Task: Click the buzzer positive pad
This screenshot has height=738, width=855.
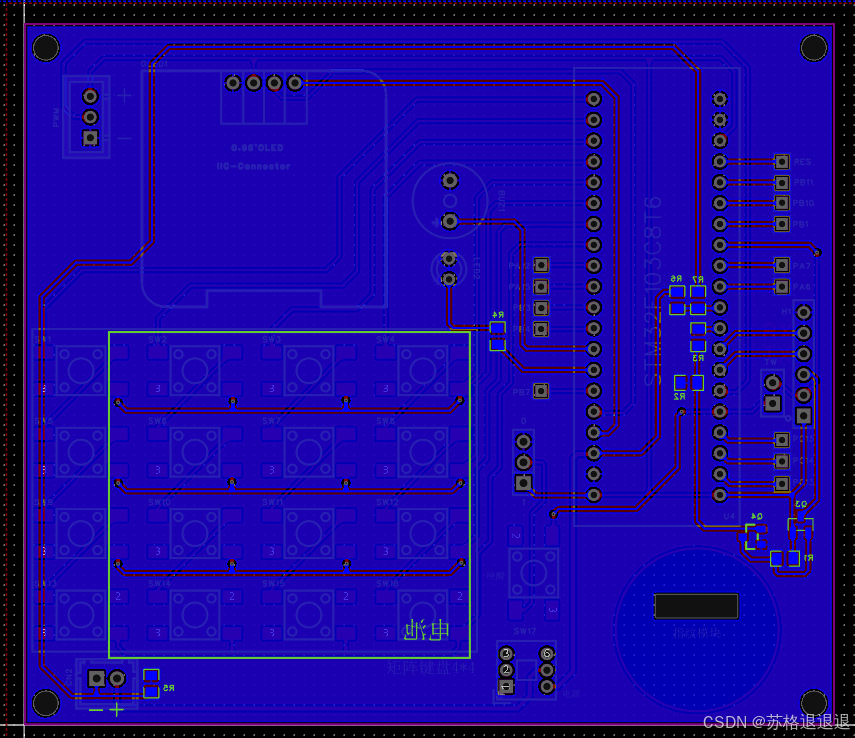Action: pyautogui.click(x=449, y=221)
